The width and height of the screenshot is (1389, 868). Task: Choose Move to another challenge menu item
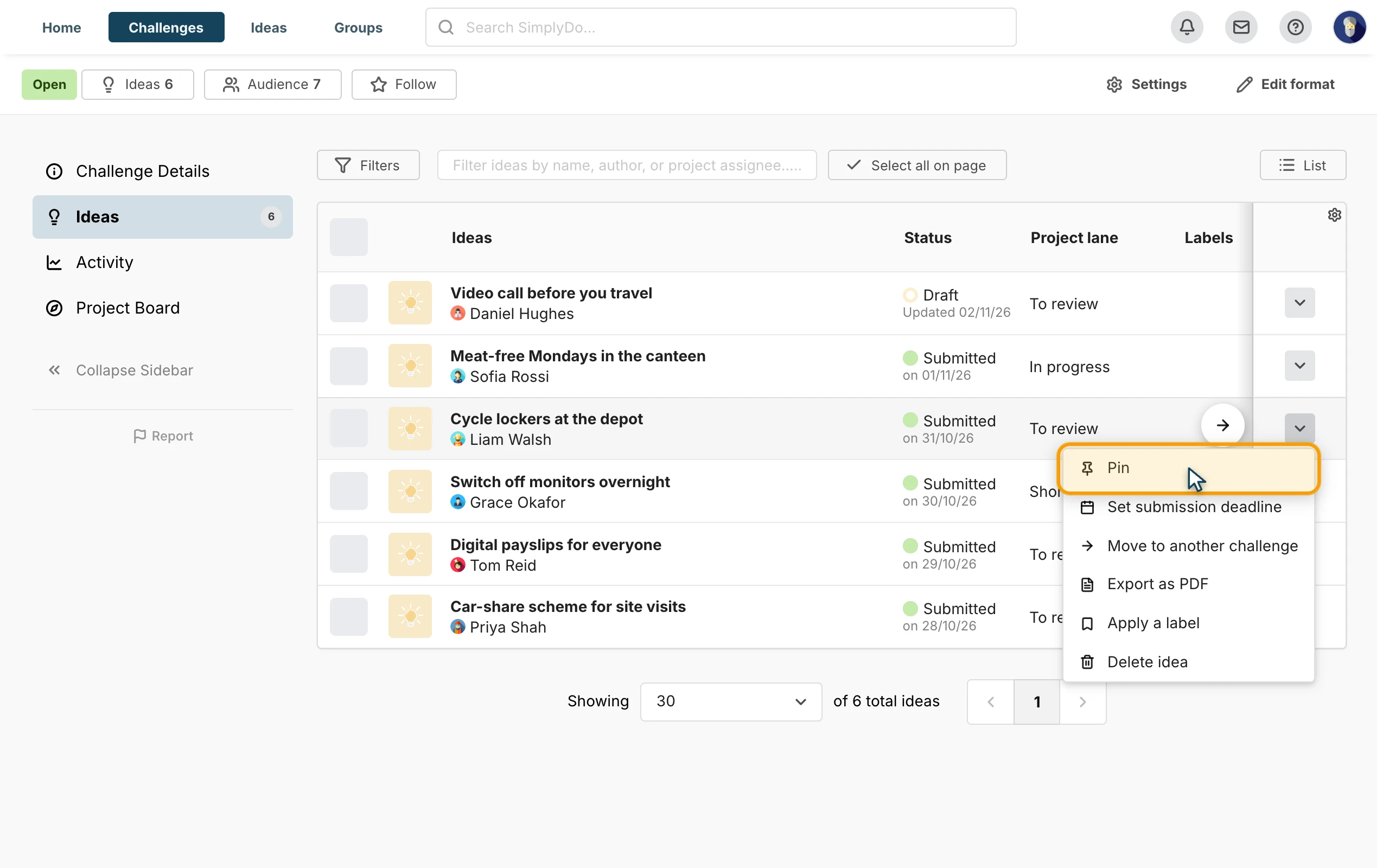pyautogui.click(x=1188, y=546)
